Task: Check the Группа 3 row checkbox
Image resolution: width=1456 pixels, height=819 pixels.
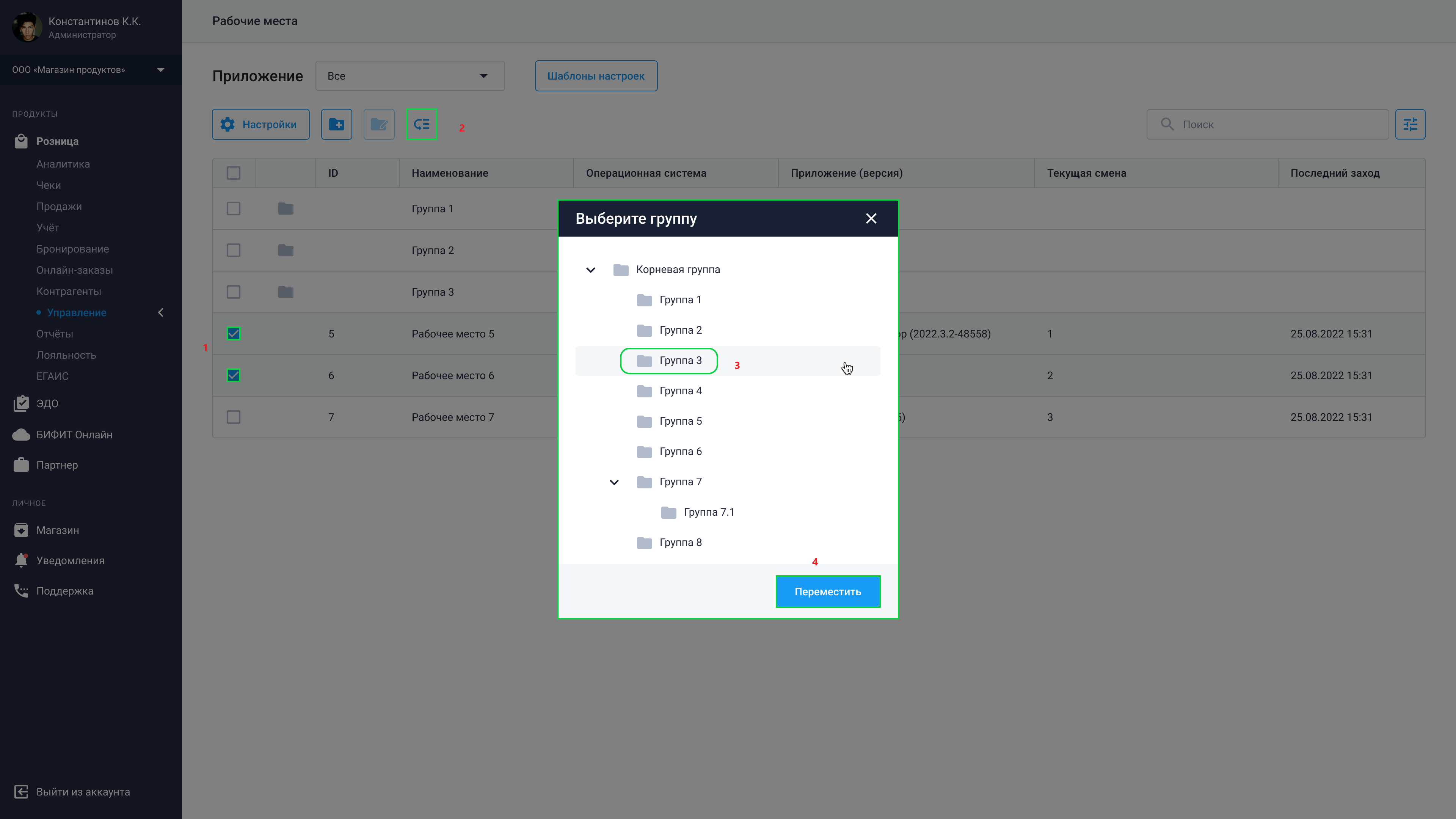Action: click(x=234, y=292)
